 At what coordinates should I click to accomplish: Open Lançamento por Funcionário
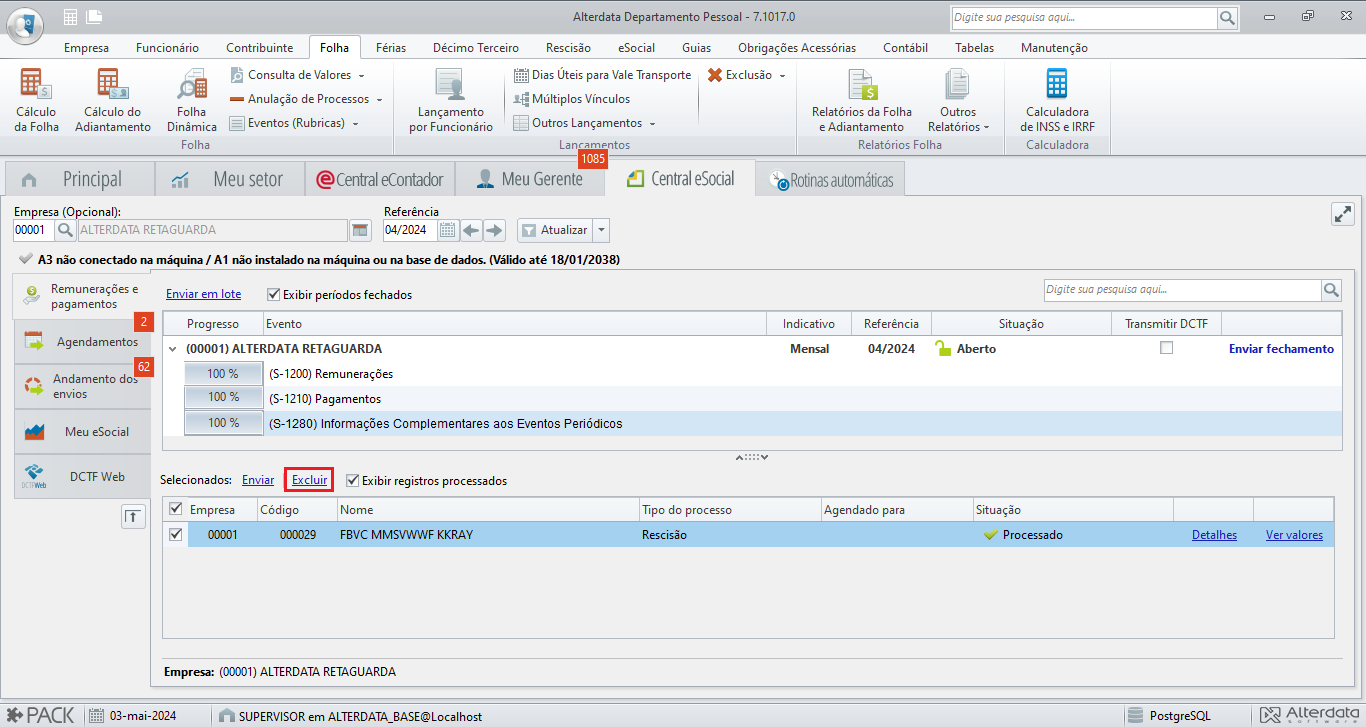coord(451,100)
